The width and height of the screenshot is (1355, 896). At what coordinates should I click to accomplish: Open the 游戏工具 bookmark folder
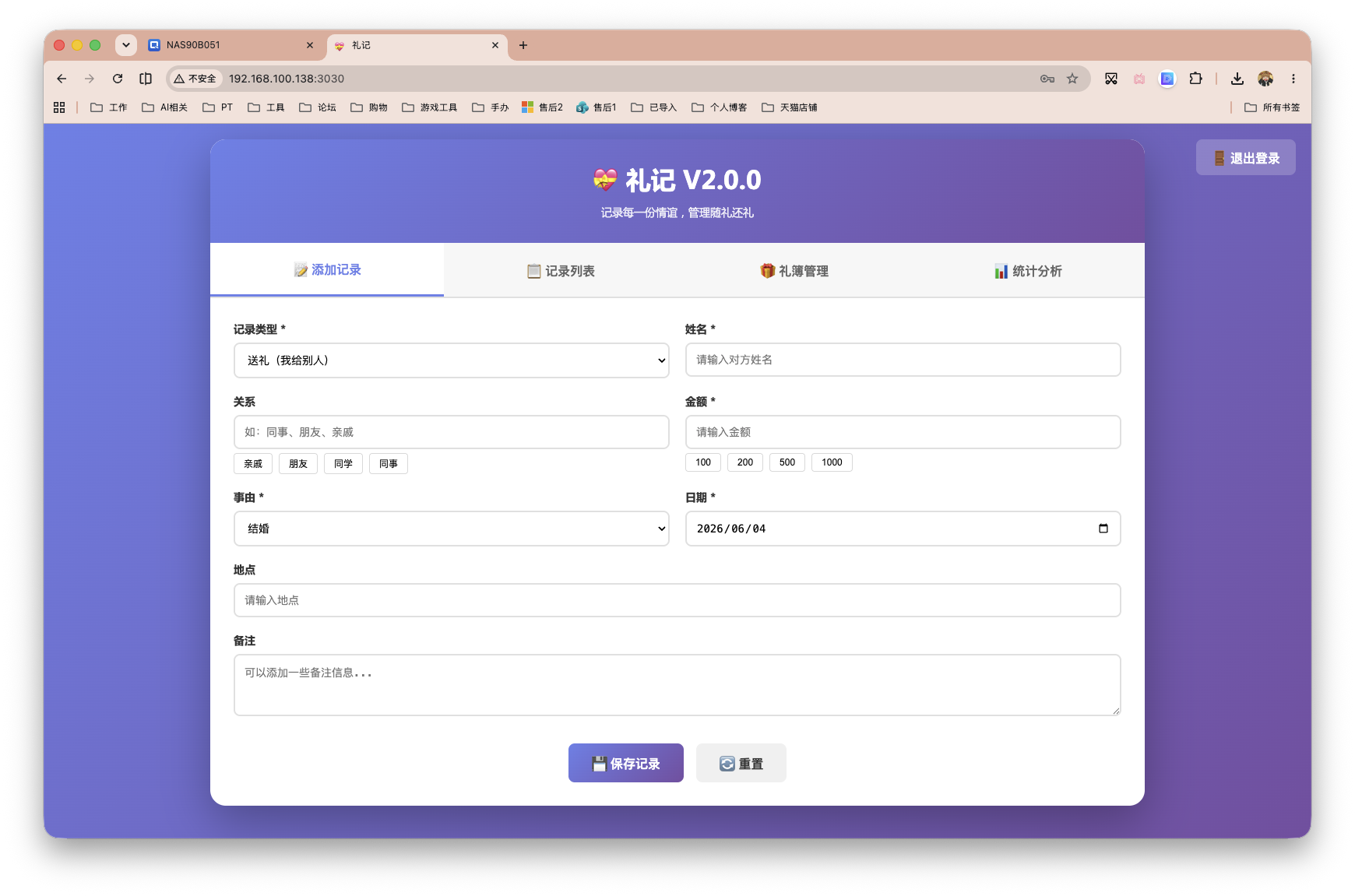pos(429,107)
